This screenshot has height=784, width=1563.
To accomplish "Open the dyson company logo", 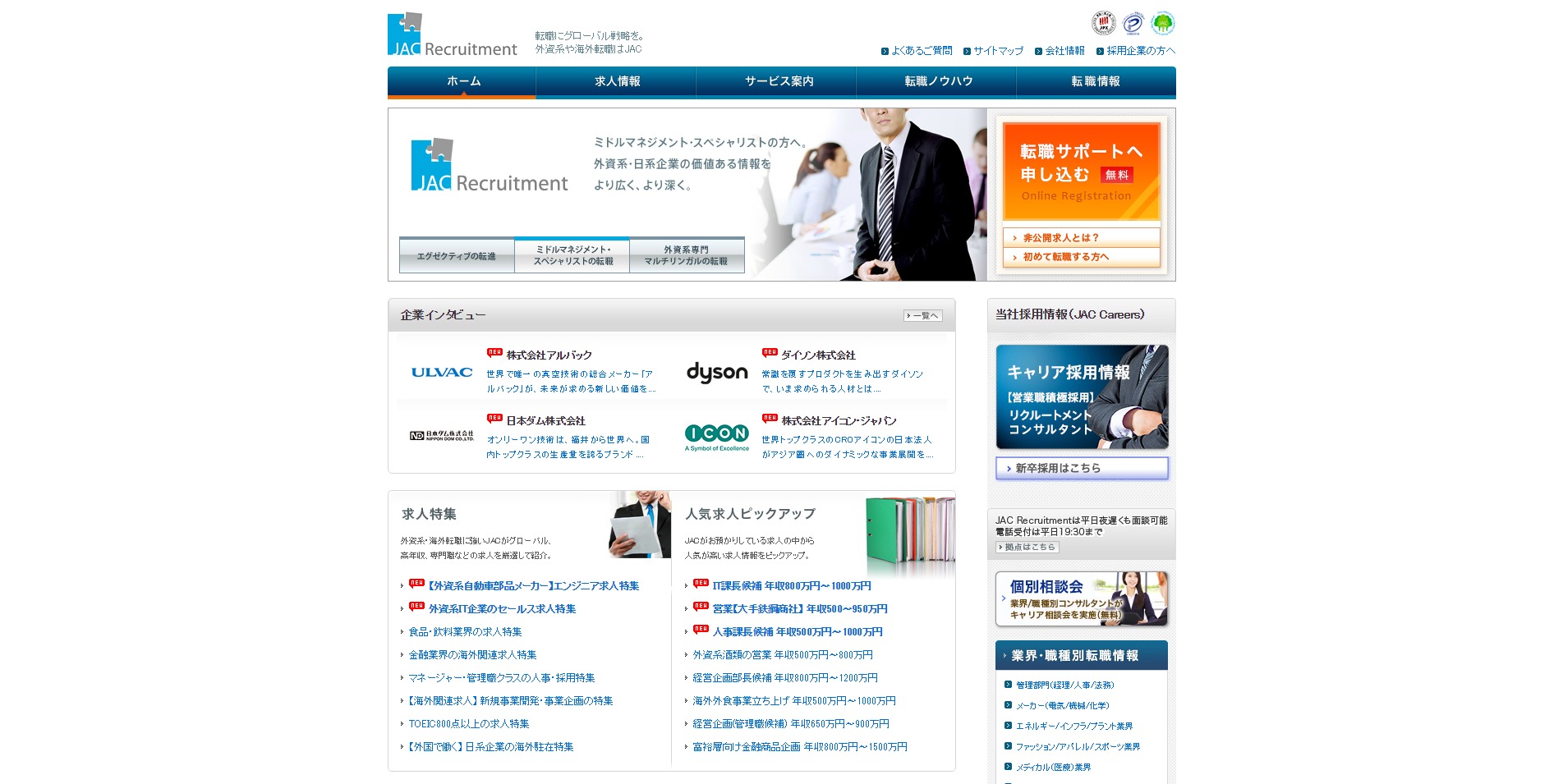I will [x=717, y=373].
